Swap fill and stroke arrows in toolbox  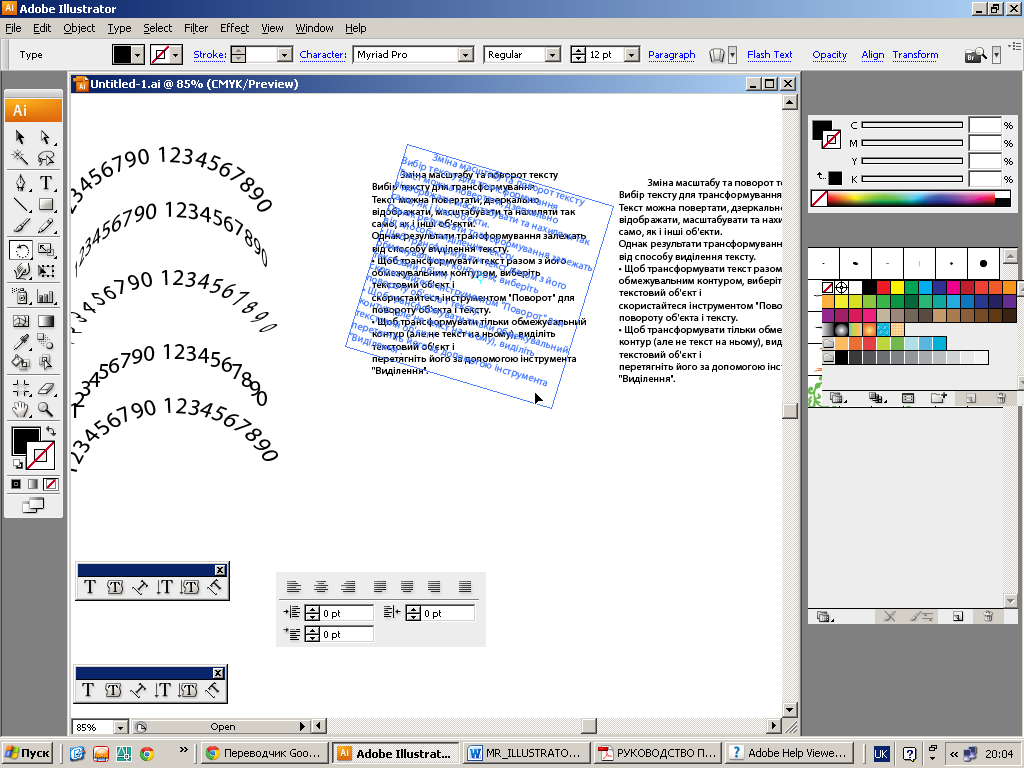[51, 431]
